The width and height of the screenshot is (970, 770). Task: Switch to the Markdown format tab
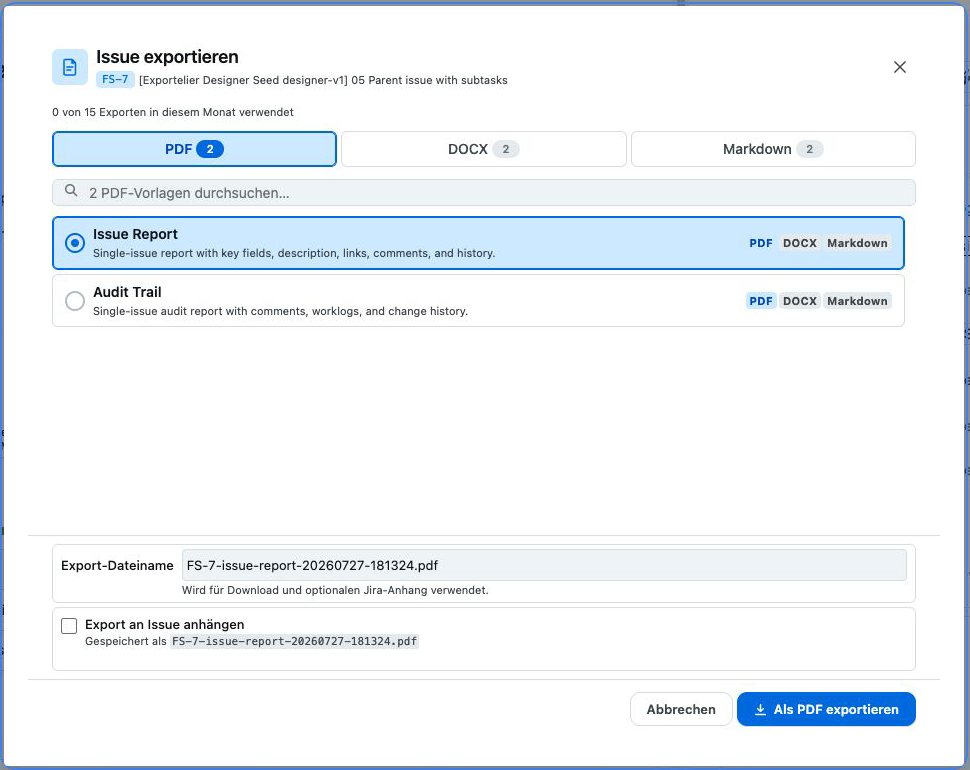773,149
